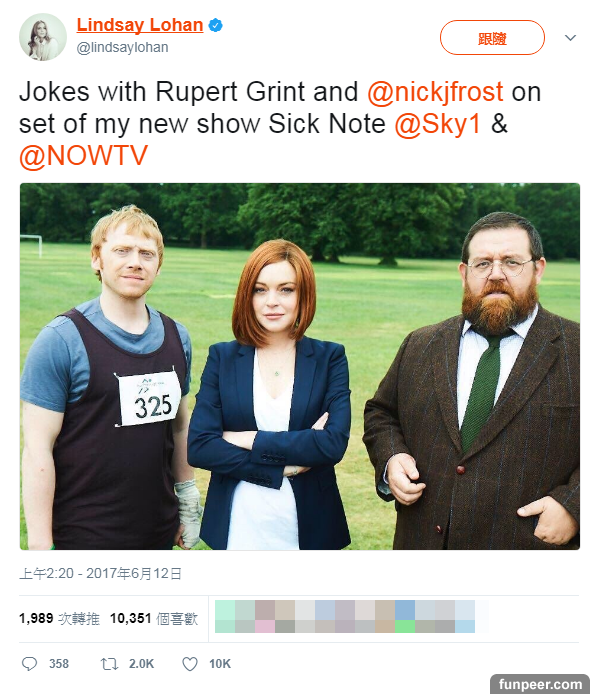Open the @nickjfrost mention

click(435, 92)
